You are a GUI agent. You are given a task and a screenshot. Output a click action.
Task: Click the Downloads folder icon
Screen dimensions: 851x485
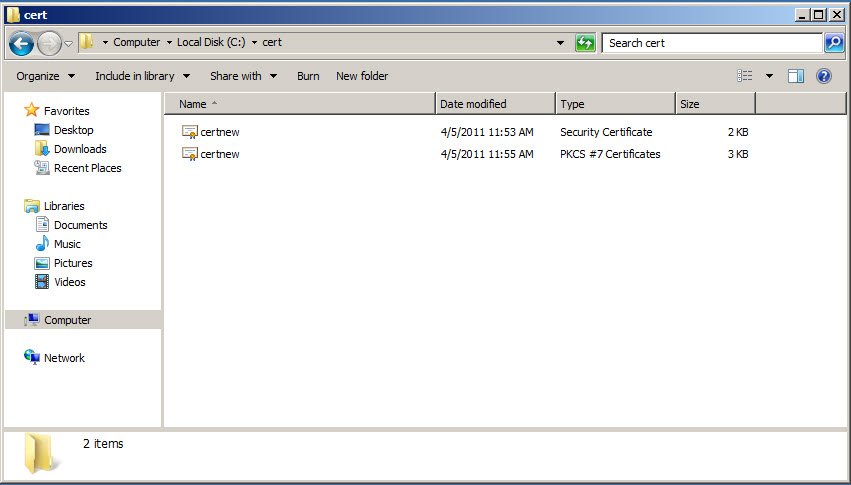[42, 149]
